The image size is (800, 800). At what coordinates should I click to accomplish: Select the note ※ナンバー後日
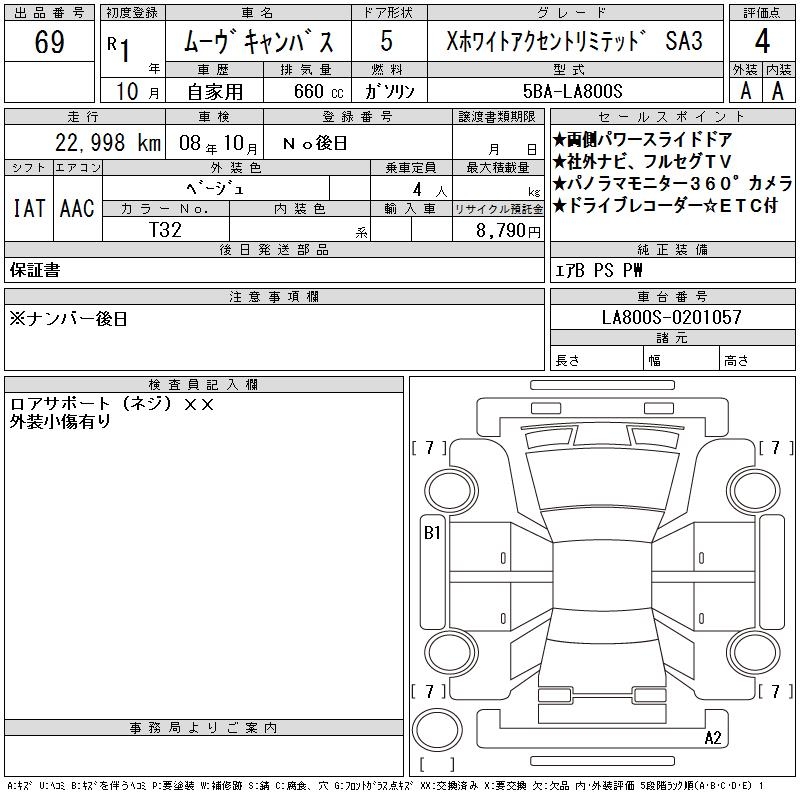68,319
